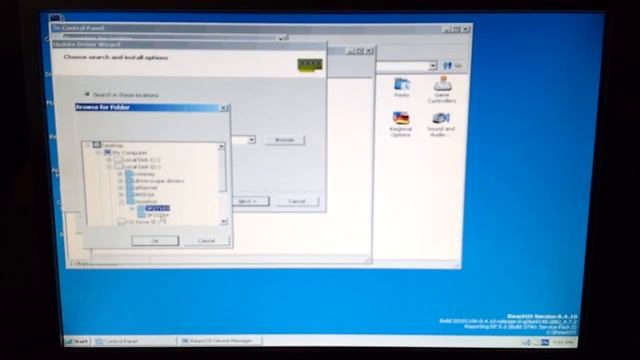Click Next in Update Driver Wizard

[x=251, y=201]
